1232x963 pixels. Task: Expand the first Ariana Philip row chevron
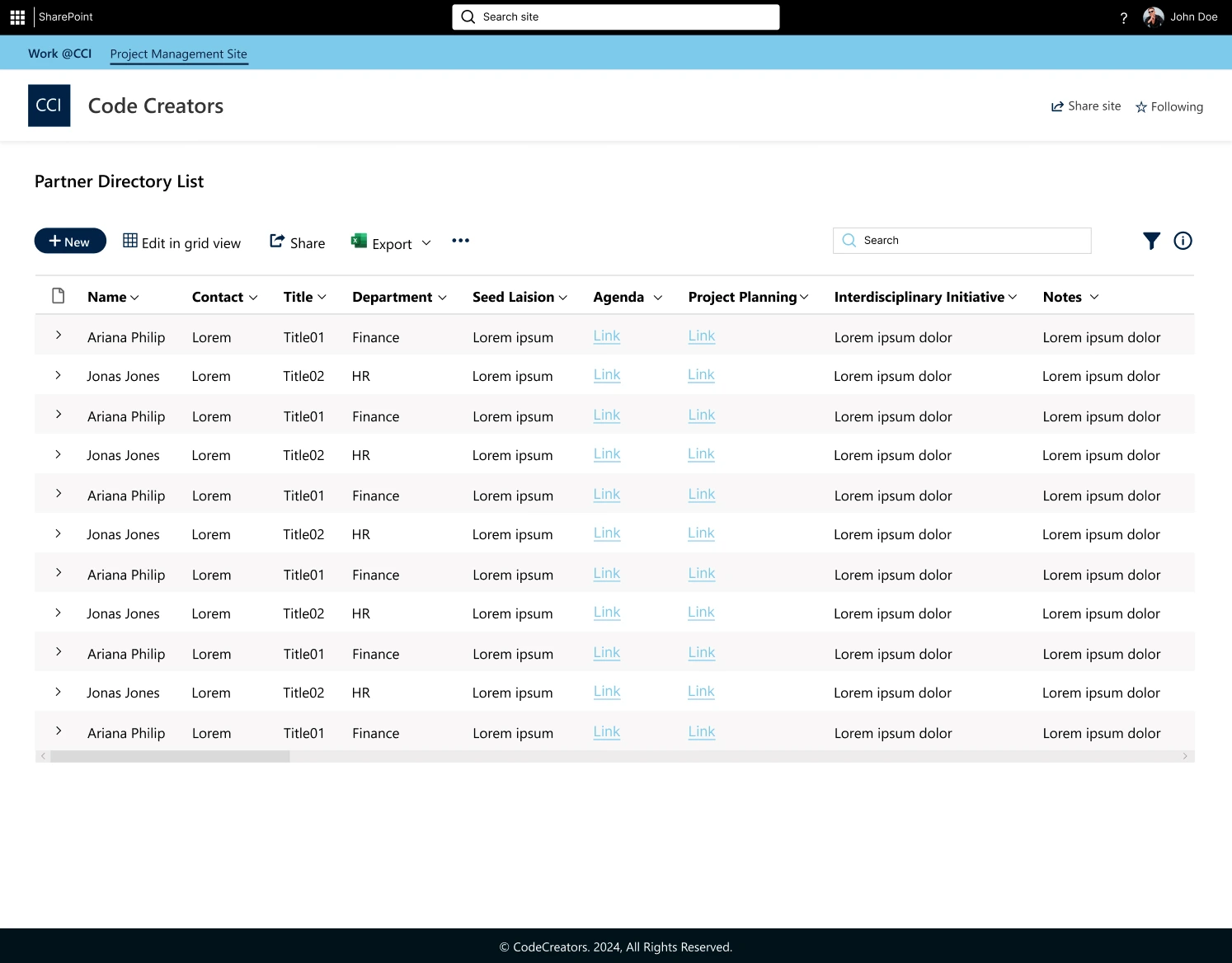(58, 334)
